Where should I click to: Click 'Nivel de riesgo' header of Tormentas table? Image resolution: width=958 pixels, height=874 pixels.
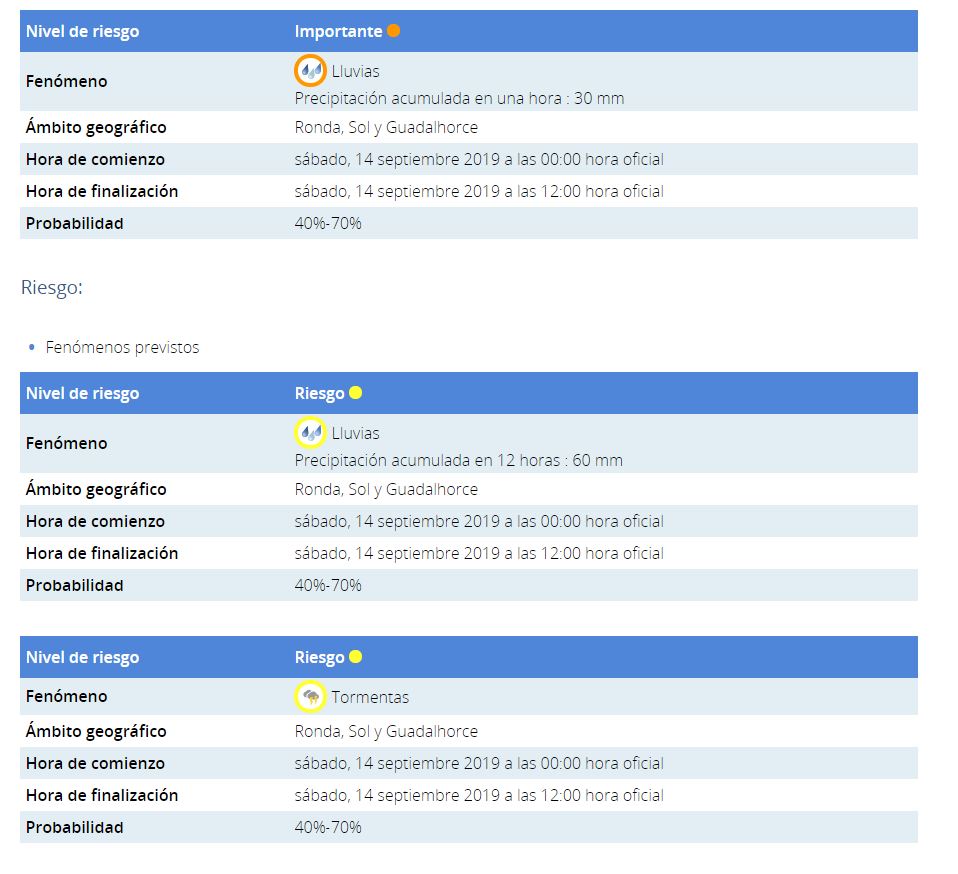coord(82,657)
